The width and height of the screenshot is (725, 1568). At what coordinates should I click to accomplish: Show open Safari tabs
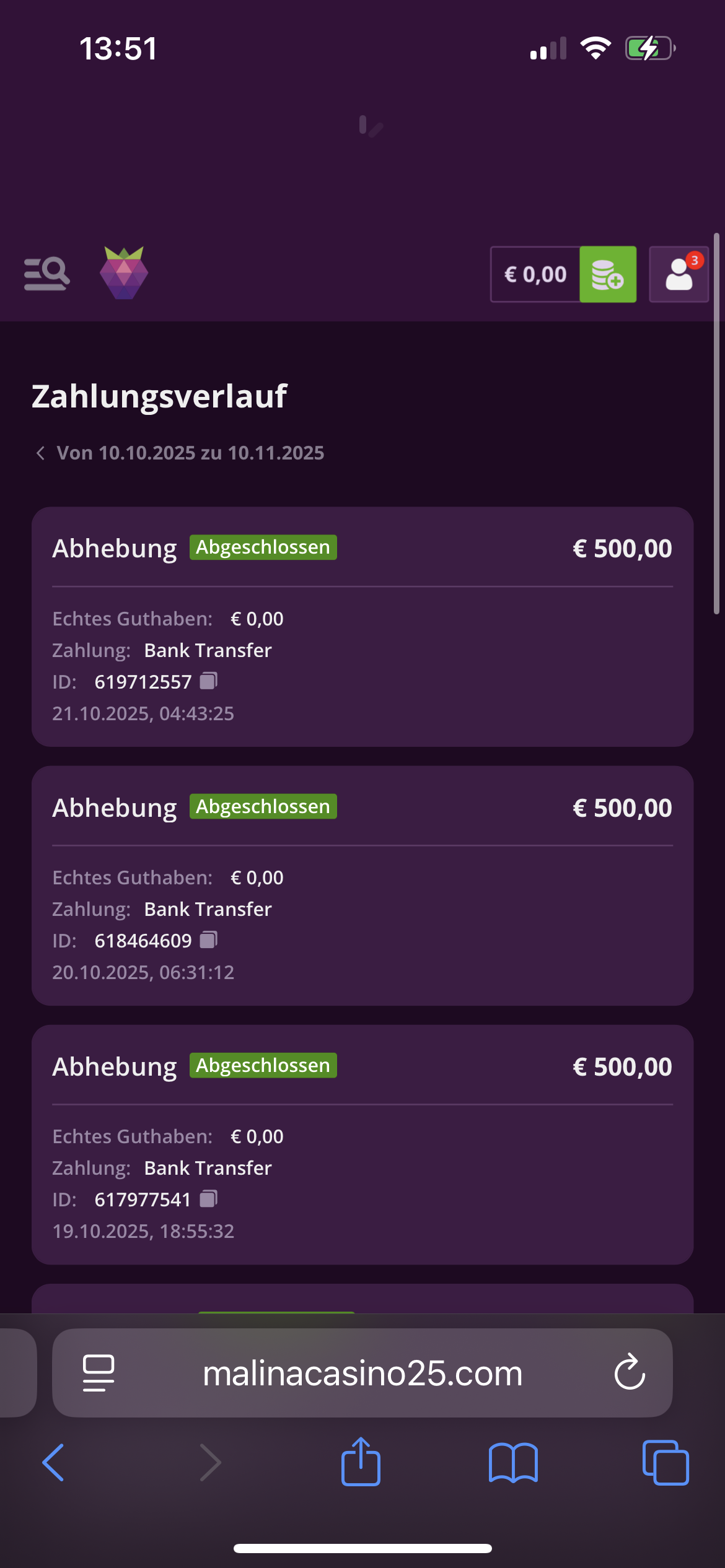point(666,1463)
